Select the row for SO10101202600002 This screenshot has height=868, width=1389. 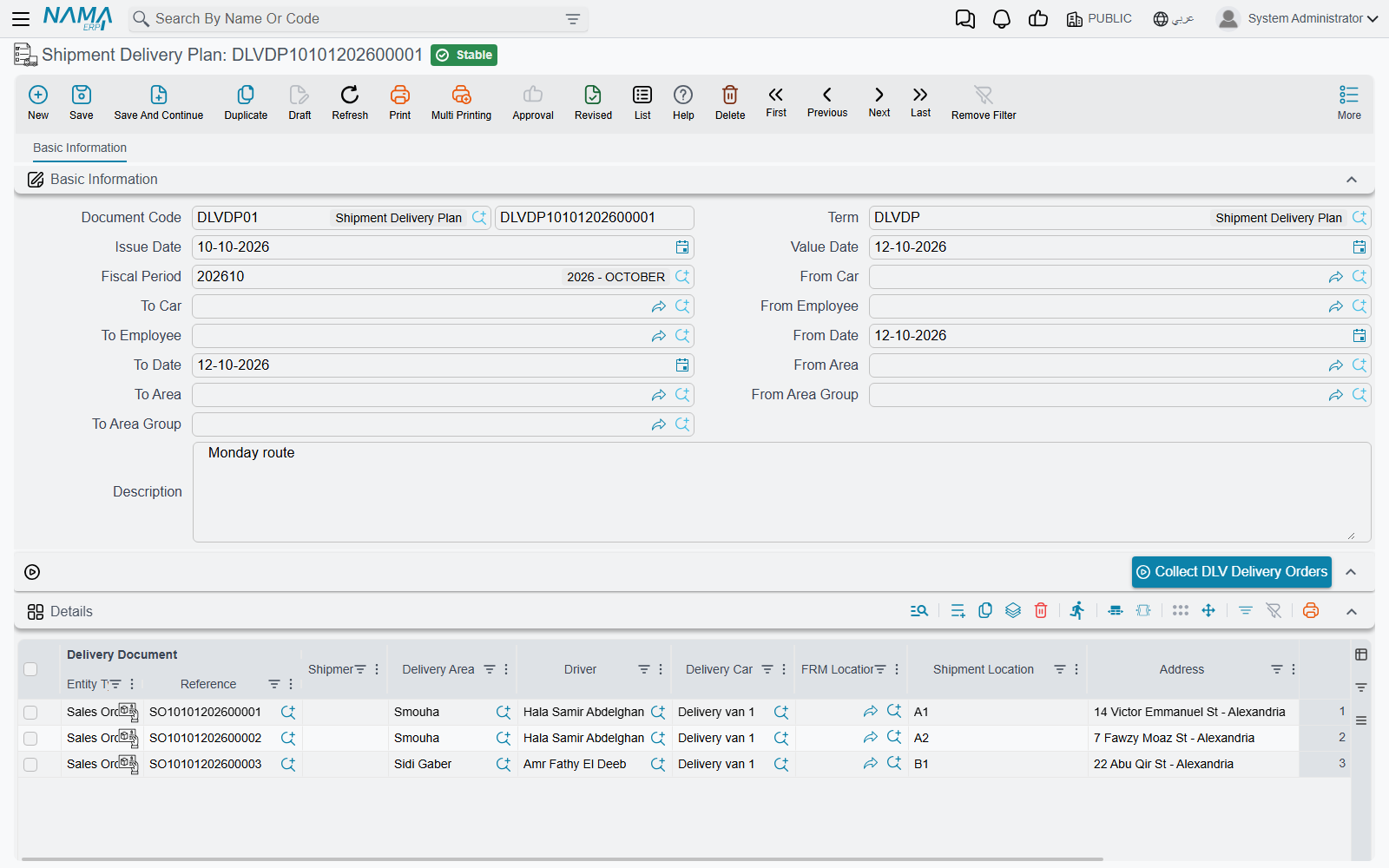coord(30,739)
